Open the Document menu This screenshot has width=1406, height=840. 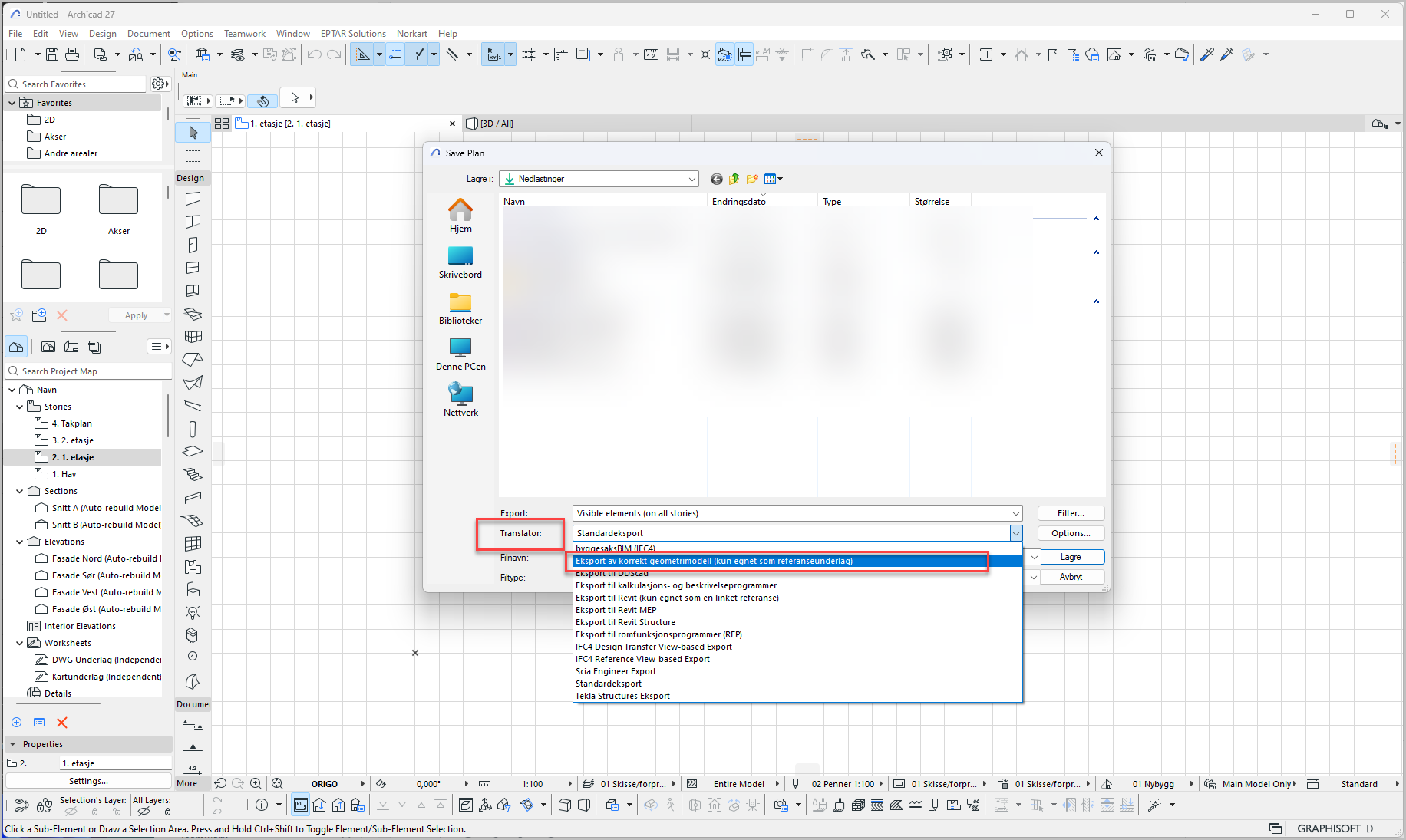(148, 34)
